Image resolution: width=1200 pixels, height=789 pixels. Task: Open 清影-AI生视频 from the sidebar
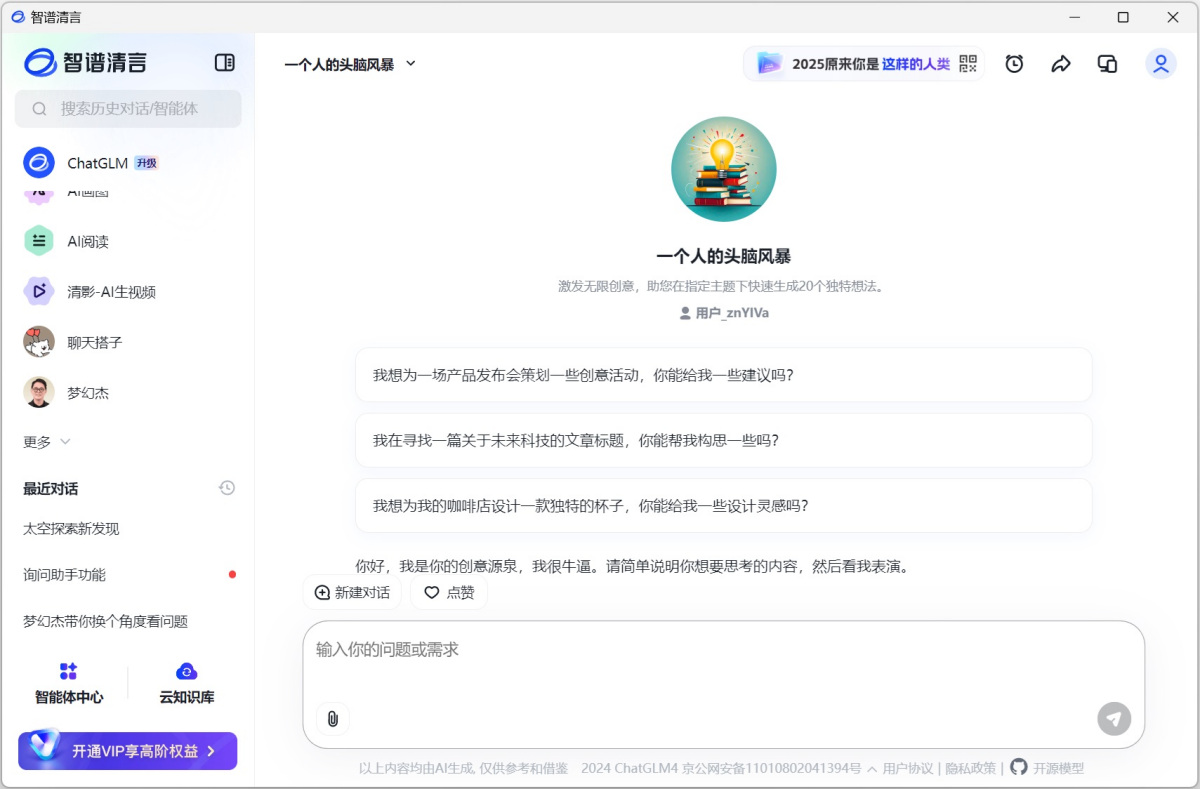(111, 292)
